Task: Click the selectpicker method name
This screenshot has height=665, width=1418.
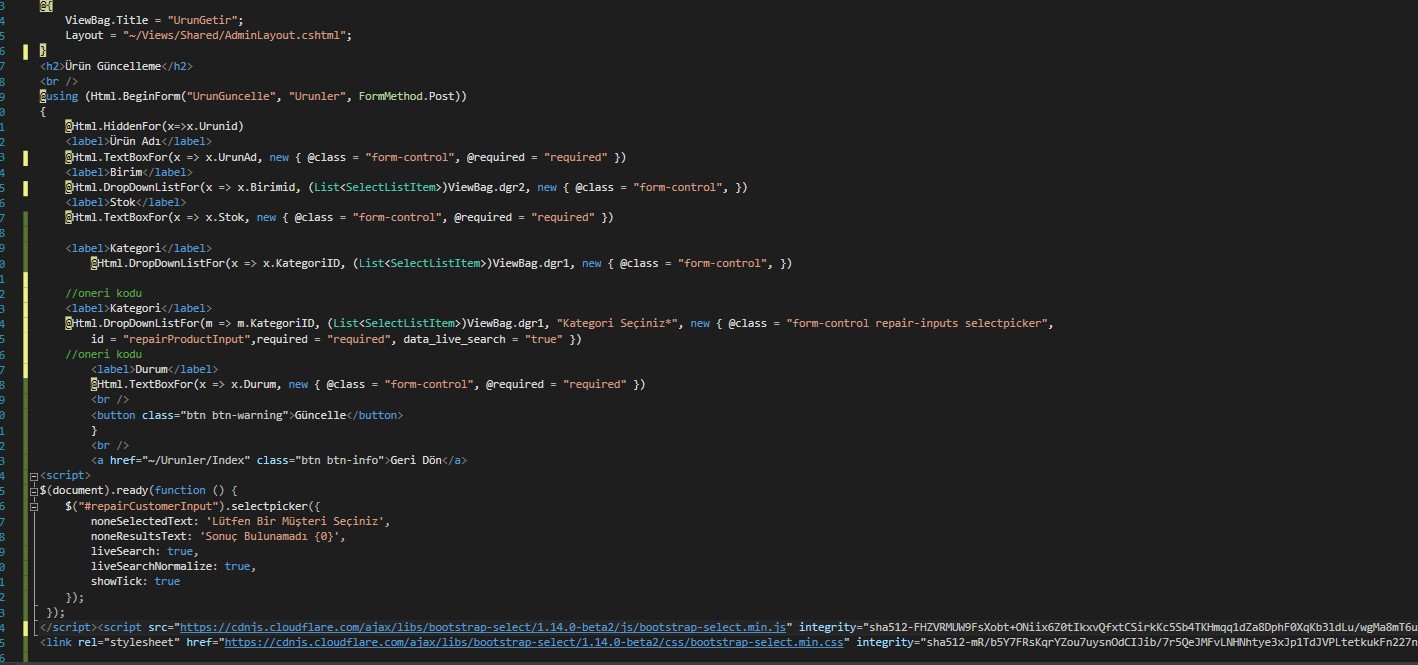Action: (271, 506)
